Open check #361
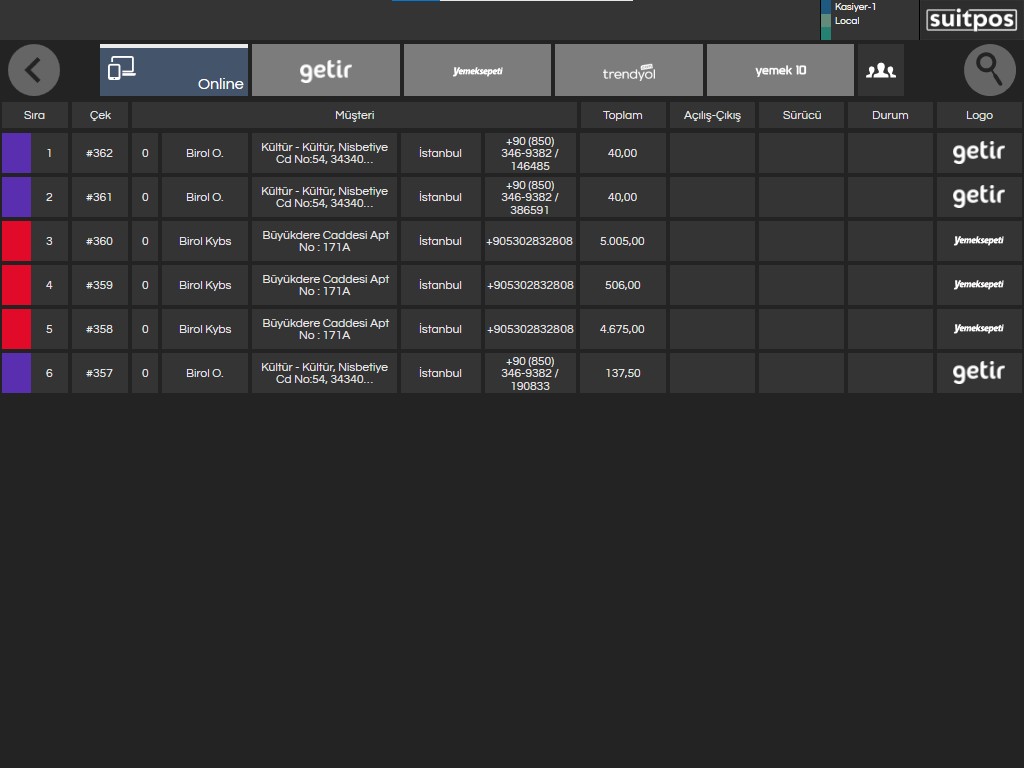This screenshot has height=768, width=1024. [99, 197]
